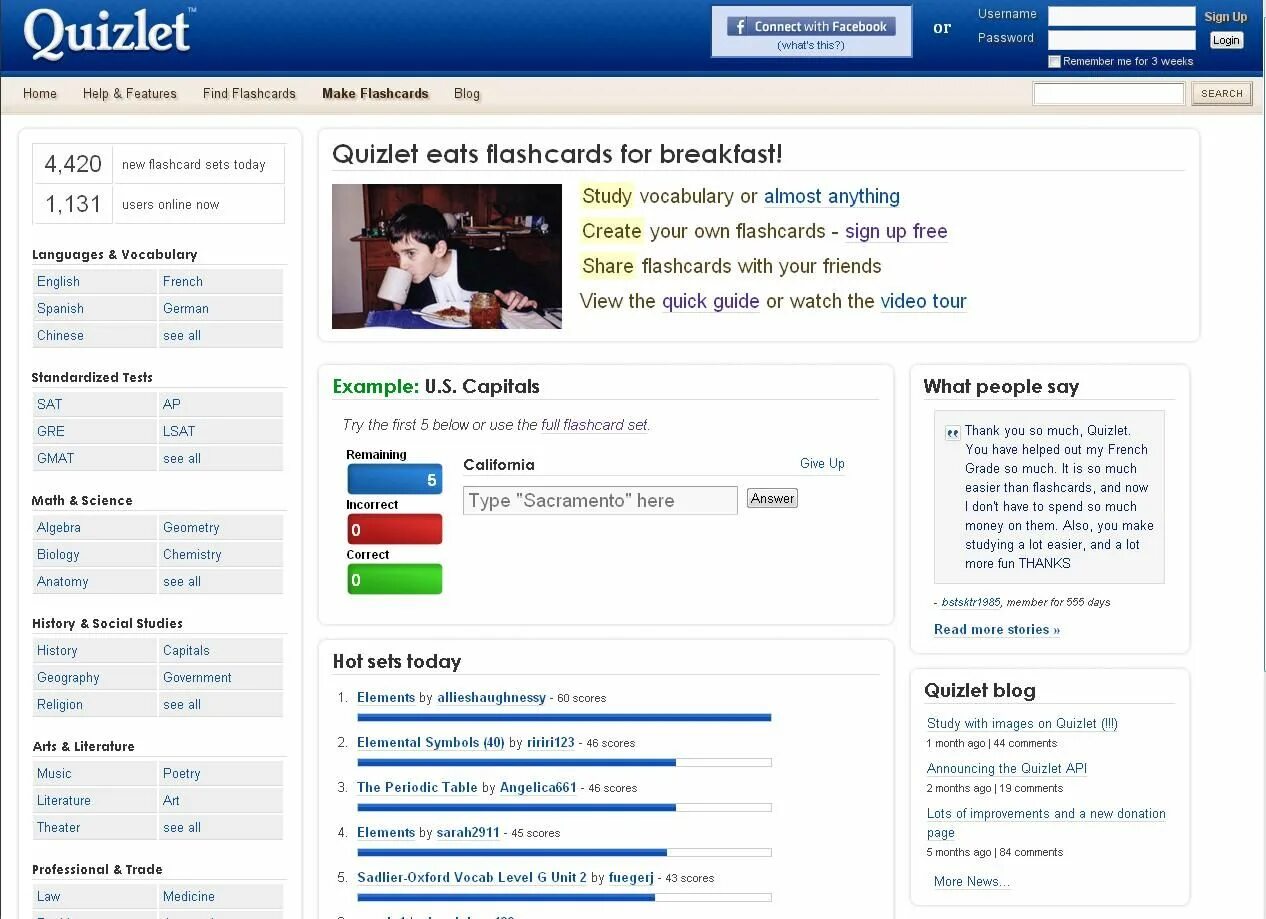Image resolution: width=1266 pixels, height=919 pixels.
Task: Open Medicine category
Action: pyautogui.click(x=189, y=897)
